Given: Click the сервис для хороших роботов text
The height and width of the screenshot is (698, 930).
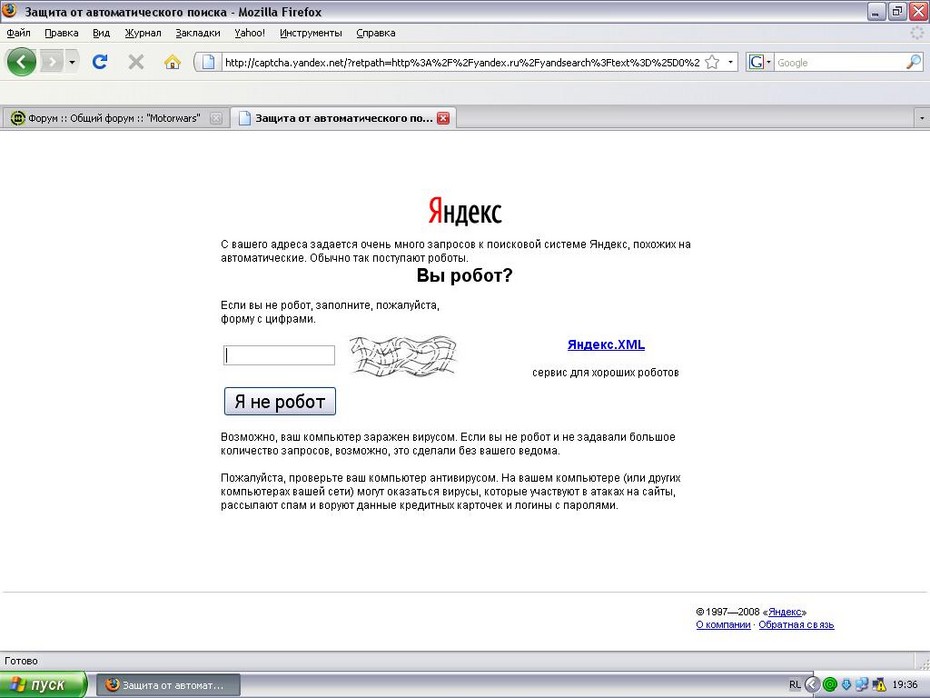Looking at the screenshot, I should pyautogui.click(x=606, y=372).
